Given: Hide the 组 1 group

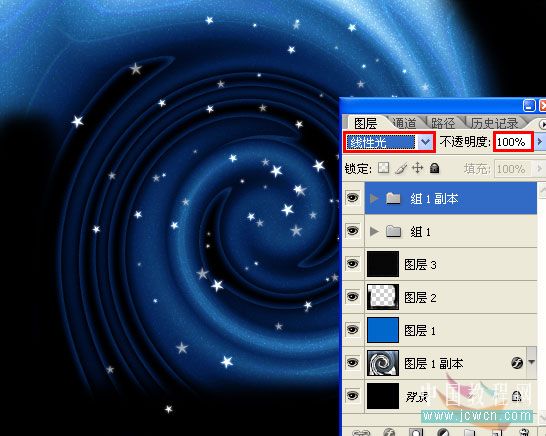Looking at the screenshot, I should [352, 231].
